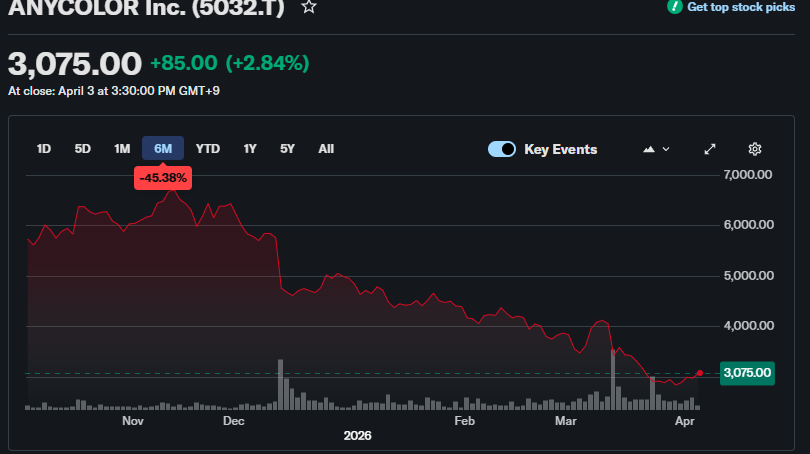Click the Dec date label
810x454 pixels.
tap(233, 421)
